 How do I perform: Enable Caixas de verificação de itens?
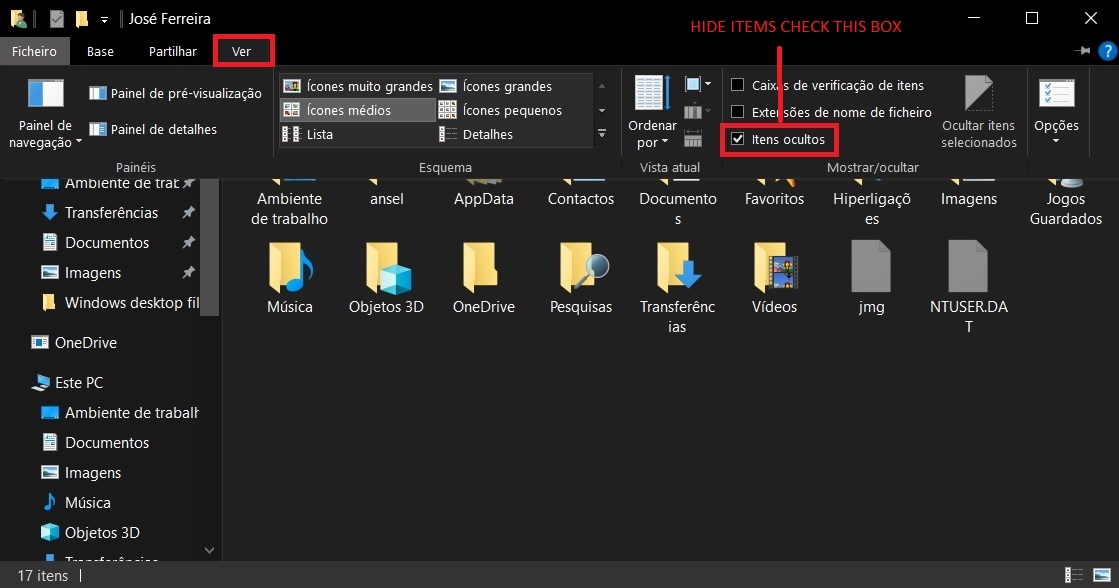pyautogui.click(x=738, y=85)
